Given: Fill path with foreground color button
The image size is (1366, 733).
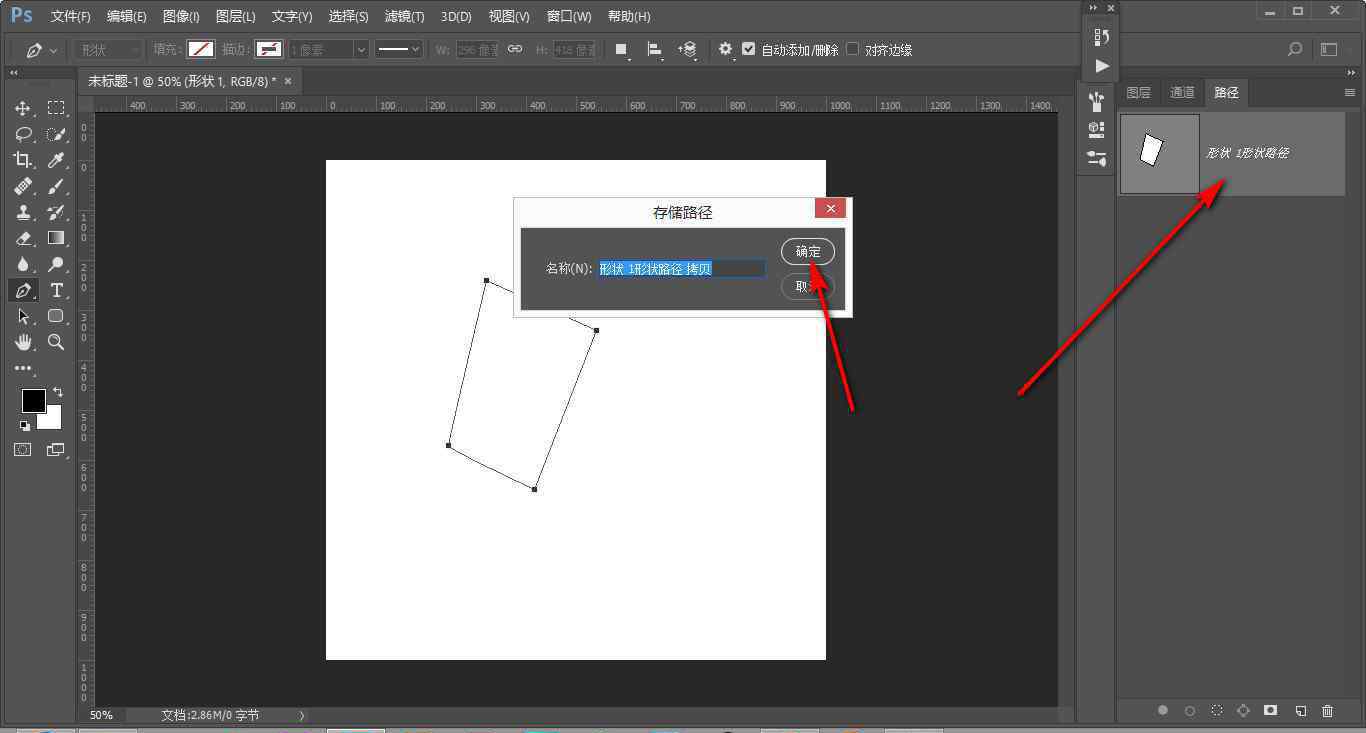Looking at the screenshot, I should 1162,710.
